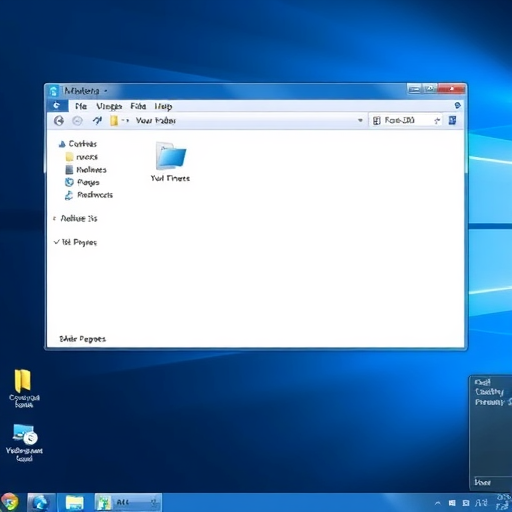Collapse the top sidebar group with the cloud icon
This screenshot has height=512, width=512.
pos(62,144)
